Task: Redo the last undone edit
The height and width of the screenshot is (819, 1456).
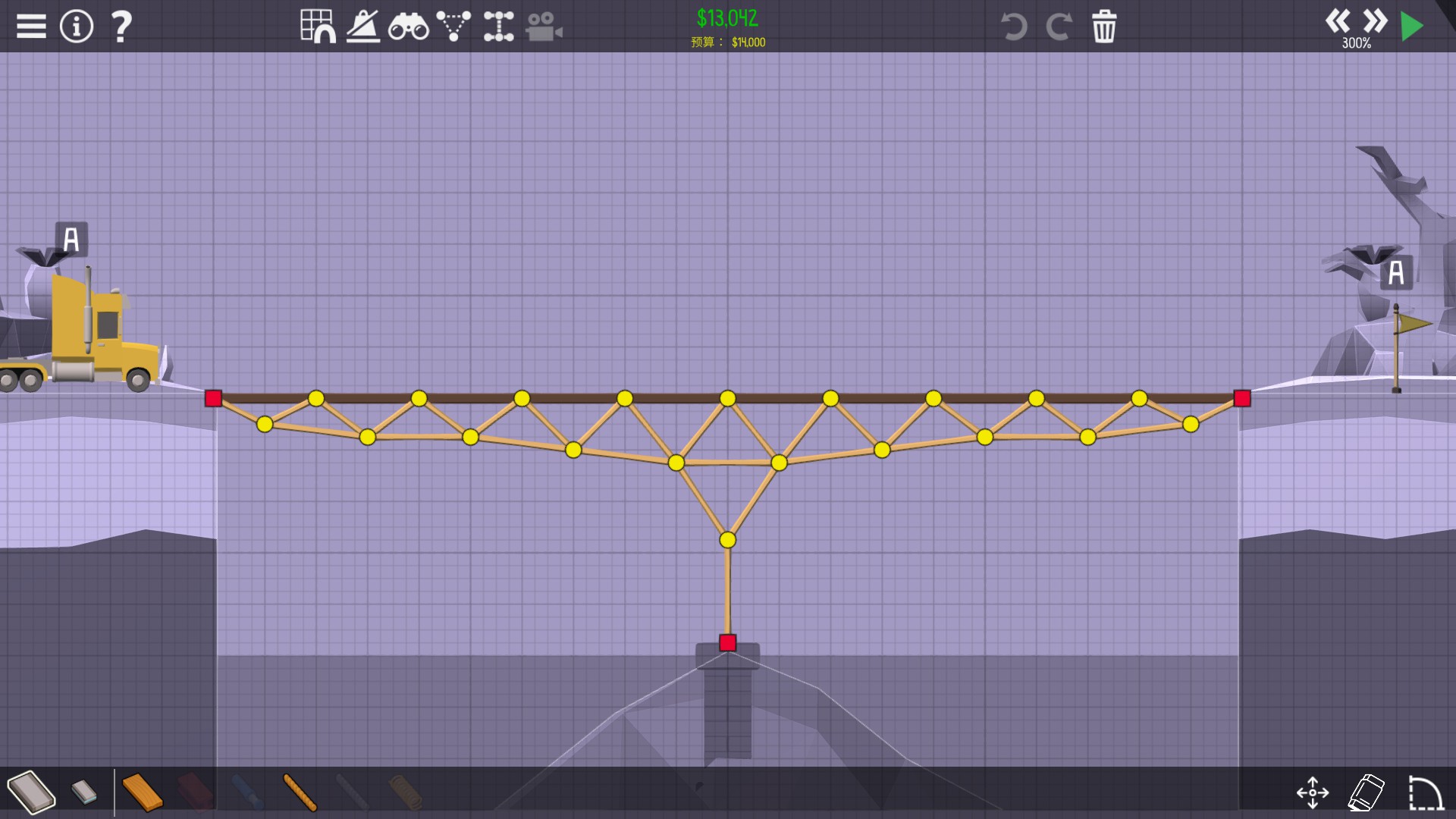Action: (1059, 27)
